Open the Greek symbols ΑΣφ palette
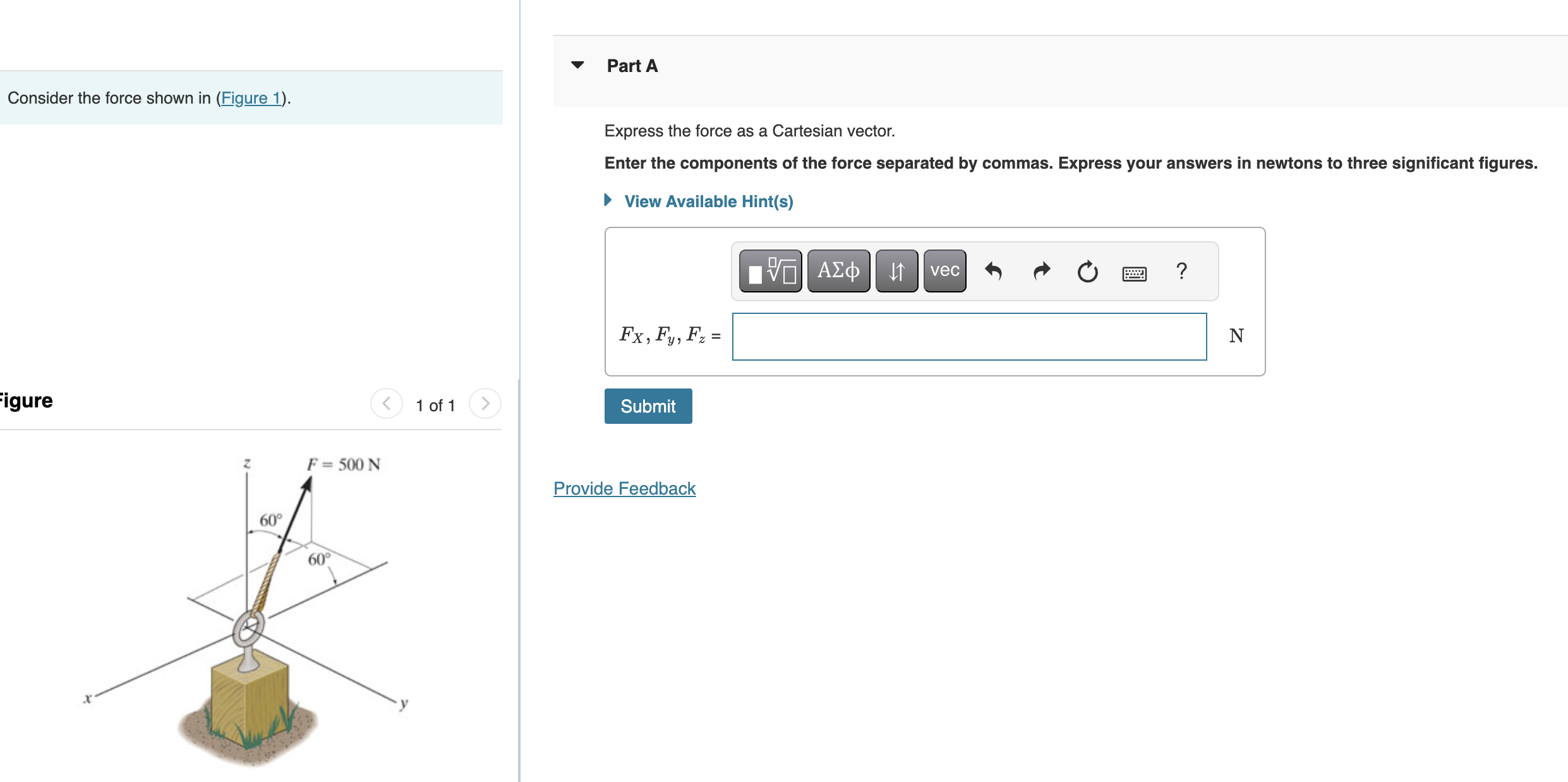 pyautogui.click(x=838, y=271)
